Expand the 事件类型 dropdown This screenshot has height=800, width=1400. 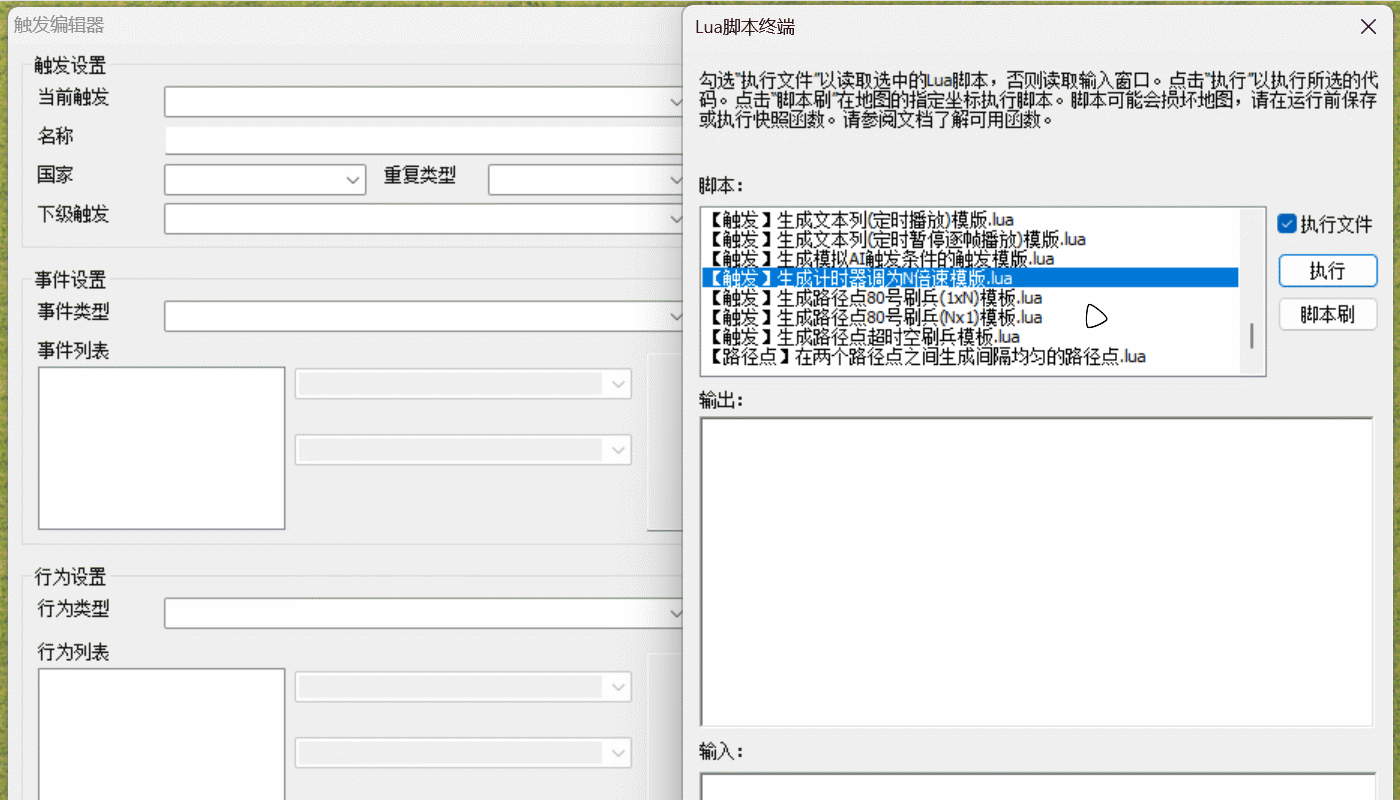click(x=424, y=317)
